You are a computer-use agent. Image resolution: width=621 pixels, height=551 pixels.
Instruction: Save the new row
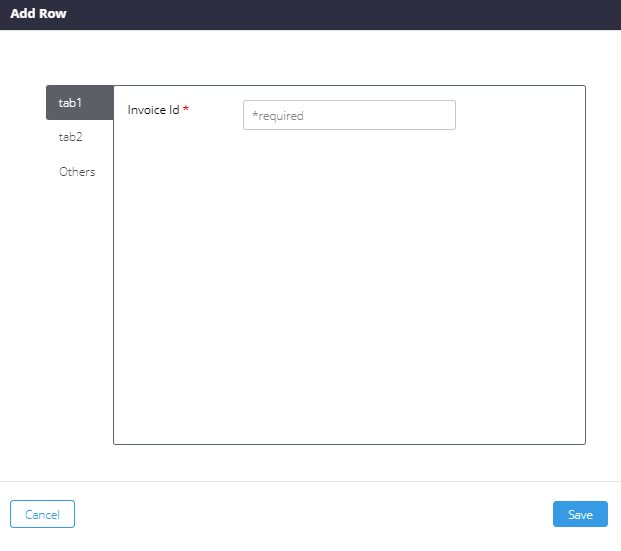tap(580, 514)
